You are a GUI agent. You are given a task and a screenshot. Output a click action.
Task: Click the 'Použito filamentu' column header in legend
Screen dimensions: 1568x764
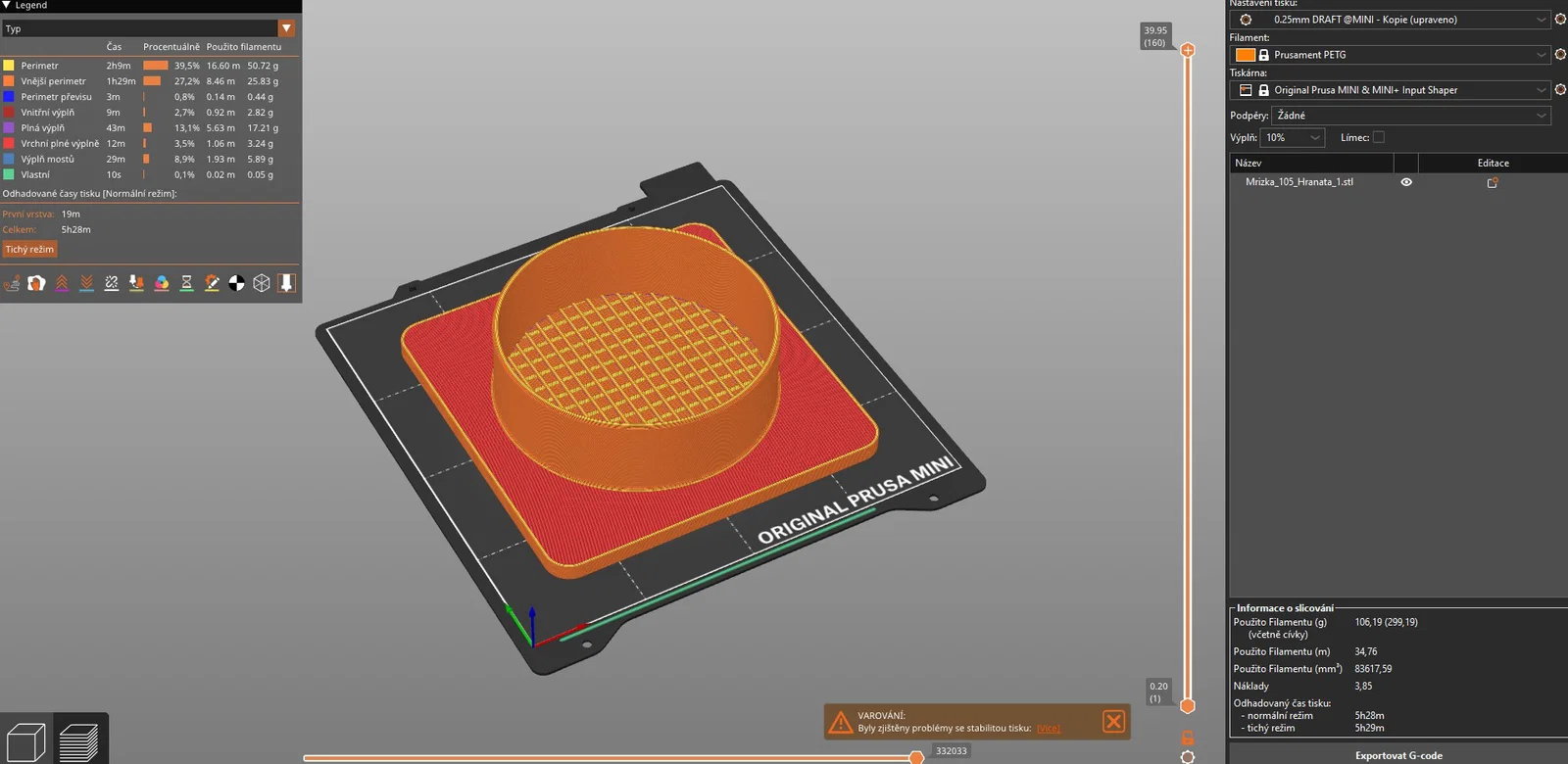(x=244, y=47)
